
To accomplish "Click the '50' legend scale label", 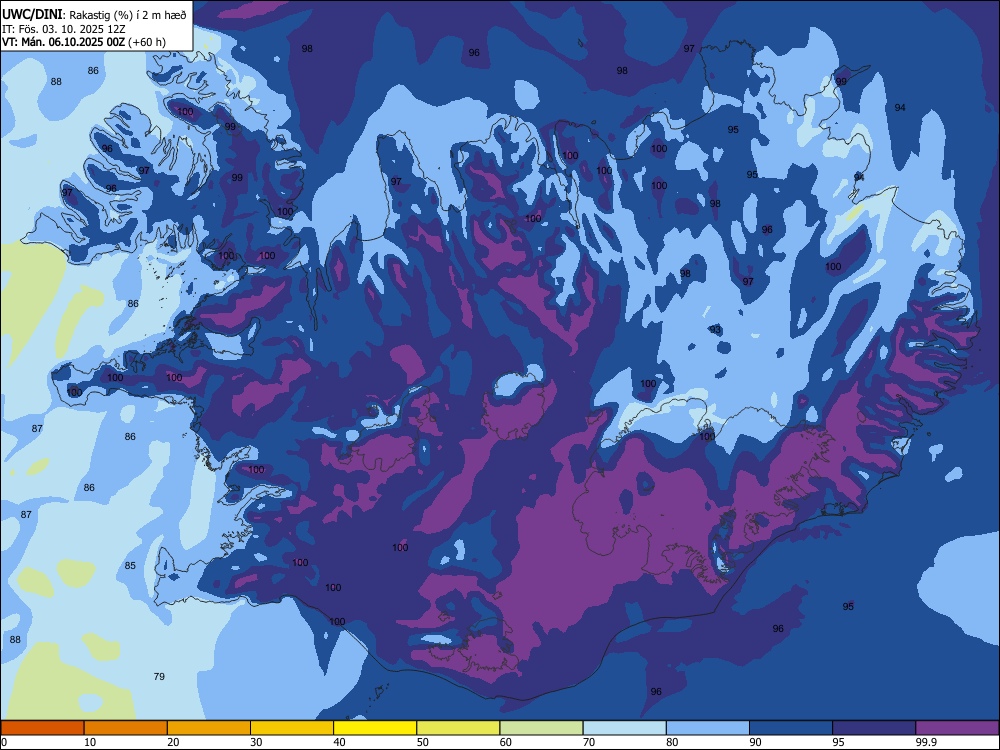I will pyautogui.click(x=422, y=742).
